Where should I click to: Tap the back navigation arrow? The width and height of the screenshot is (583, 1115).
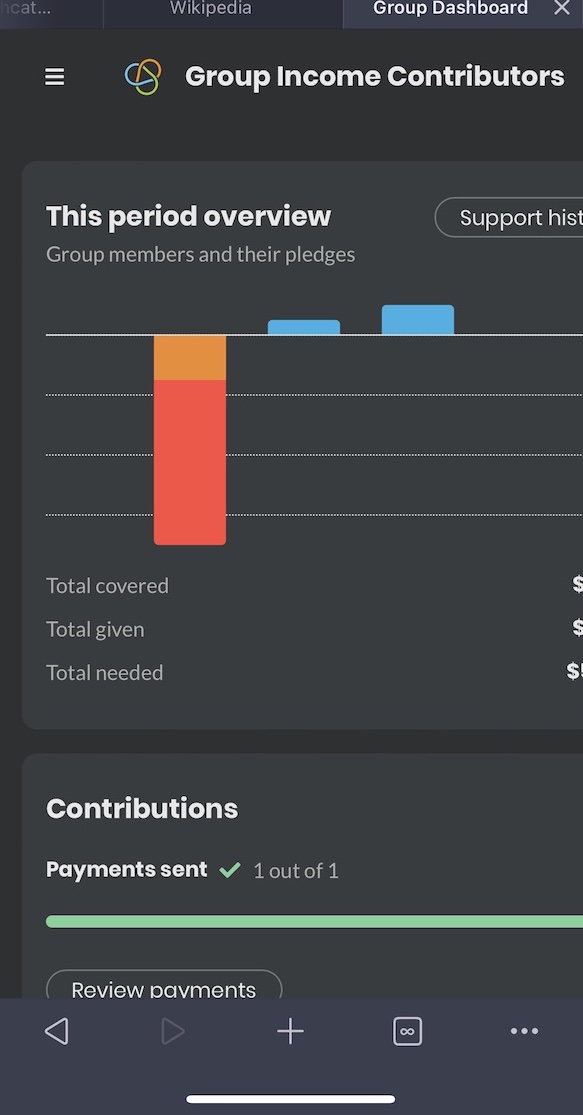[x=56, y=1030]
